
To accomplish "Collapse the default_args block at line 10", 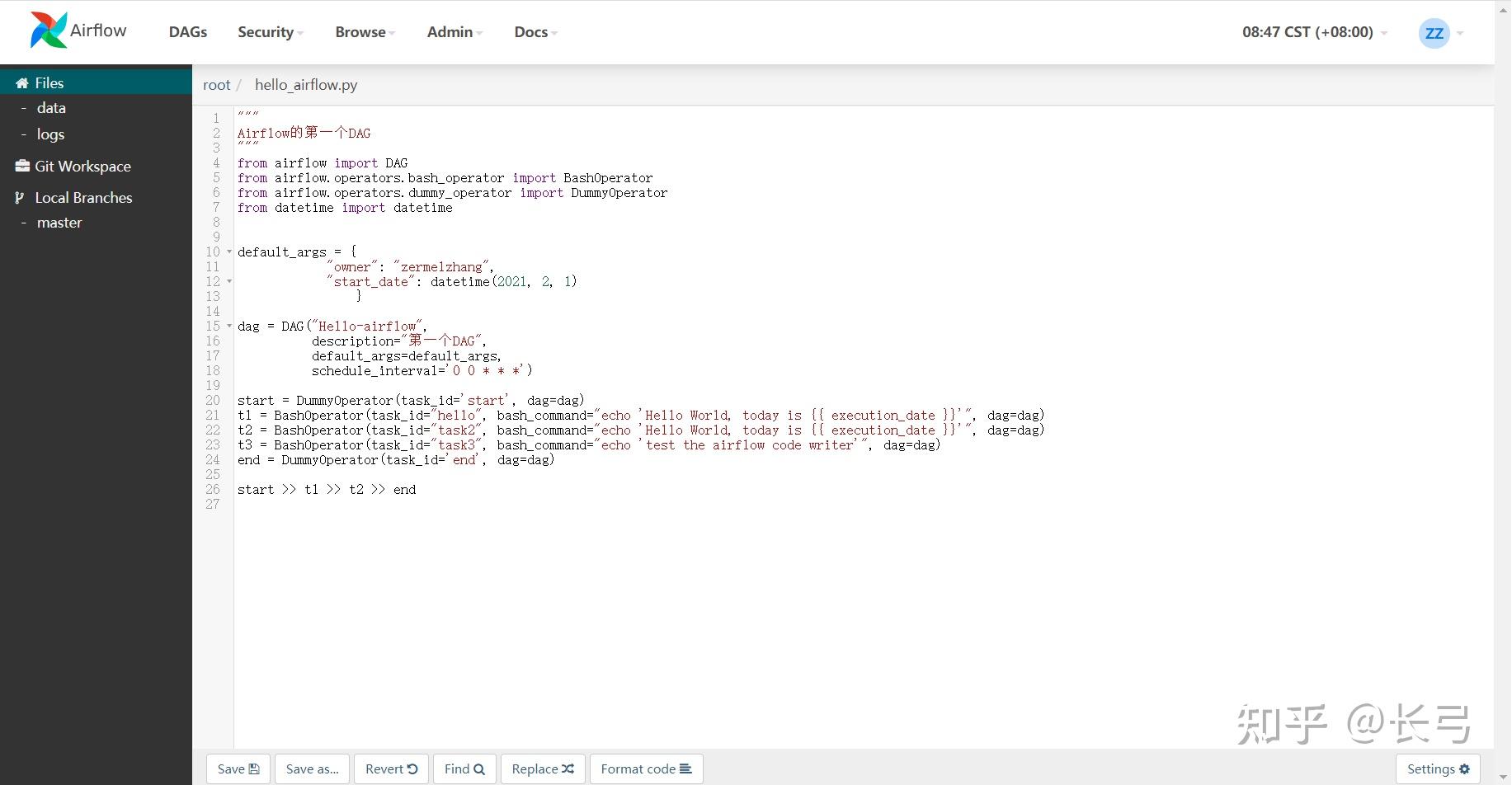I will 228,252.
